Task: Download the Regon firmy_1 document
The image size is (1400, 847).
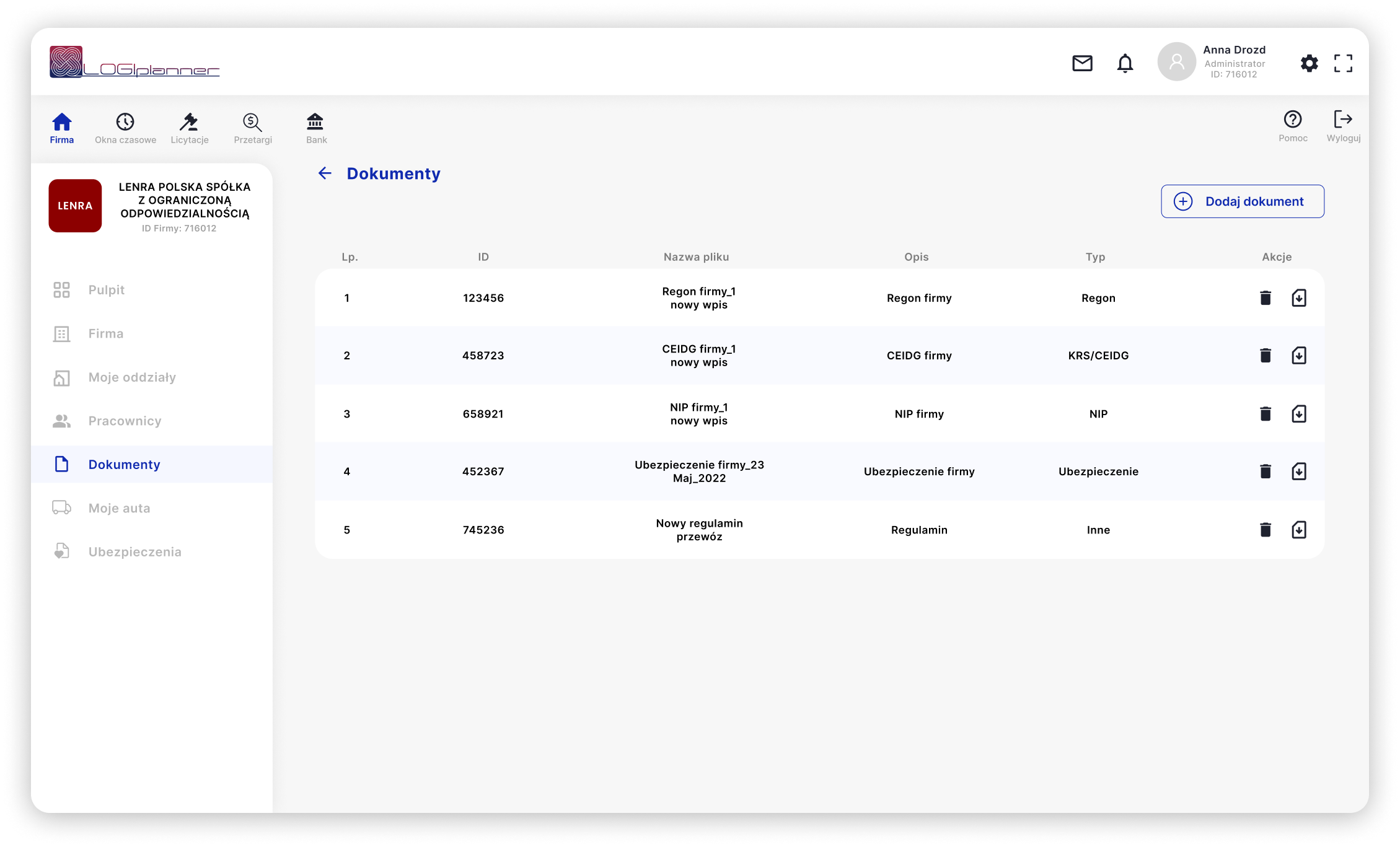Action: (1299, 298)
